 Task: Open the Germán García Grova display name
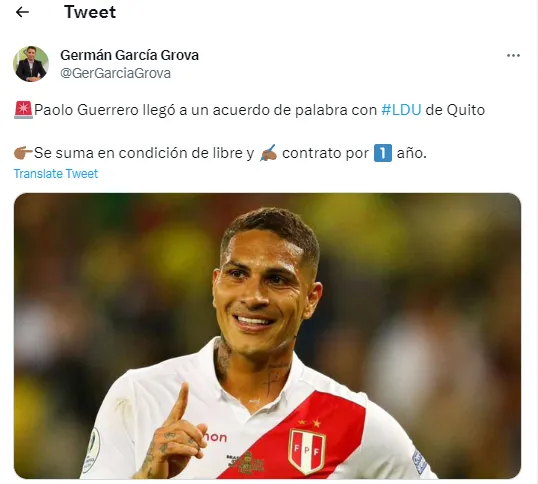129,55
